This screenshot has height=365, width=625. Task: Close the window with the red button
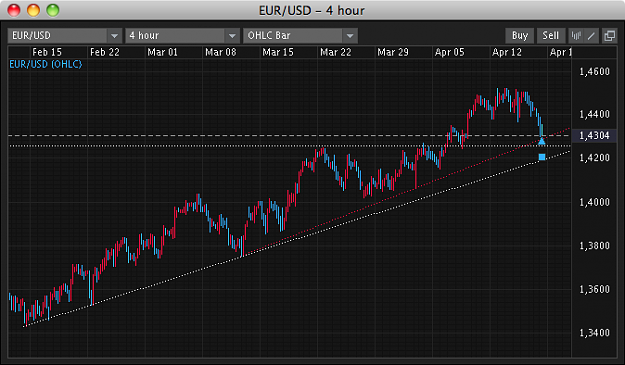tap(14, 10)
